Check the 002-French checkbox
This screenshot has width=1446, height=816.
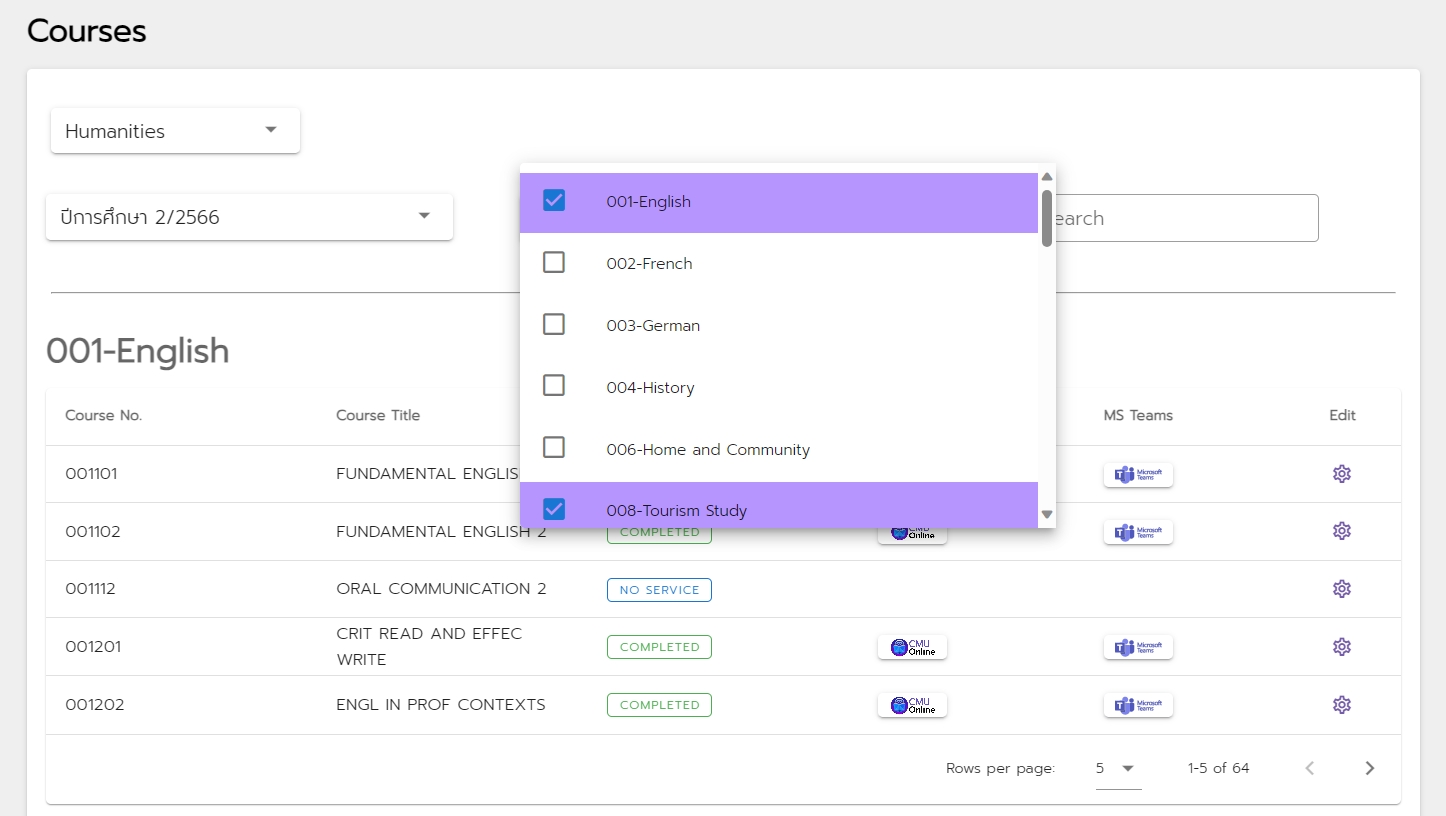tap(554, 263)
